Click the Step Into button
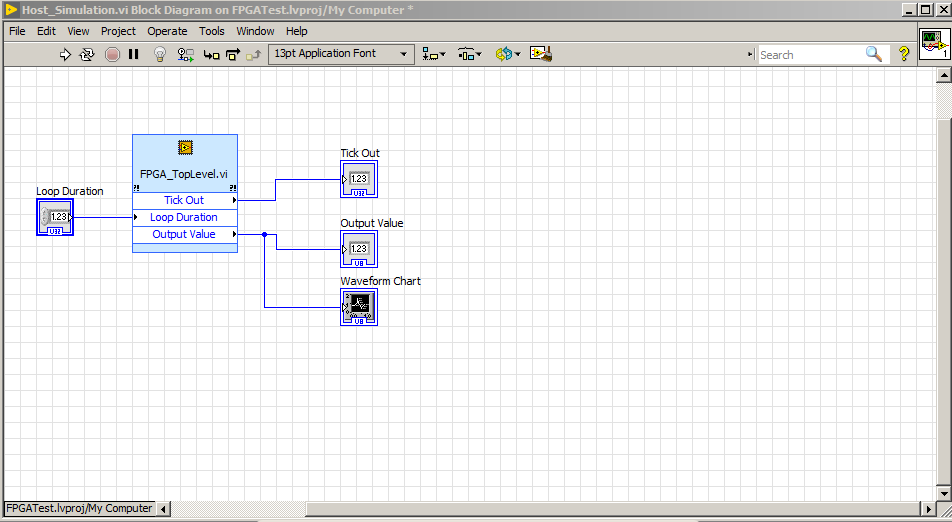Image resolution: width=952 pixels, height=522 pixels. tap(211, 54)
